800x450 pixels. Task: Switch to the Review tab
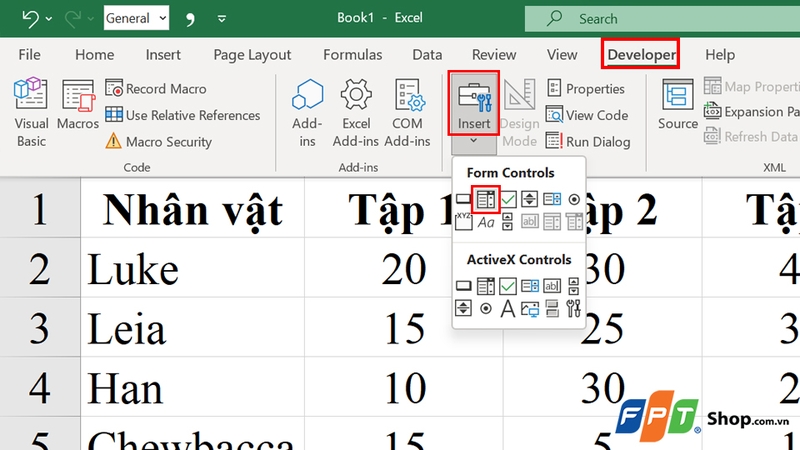pyautogui.click(x=494, y=55)
